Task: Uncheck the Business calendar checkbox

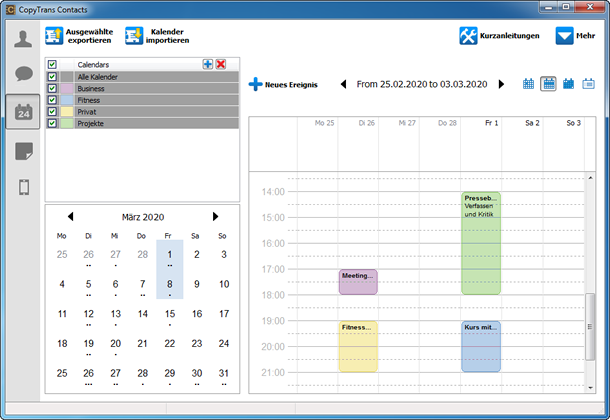Action: 52,88
